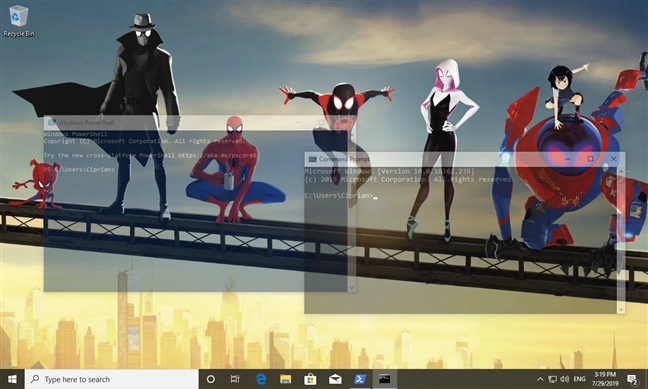This screenshot has width=648, height=389.
Task: Click the 'C:\Users\Ciprian>' prompt in Command Prompt
Action: 339,195
